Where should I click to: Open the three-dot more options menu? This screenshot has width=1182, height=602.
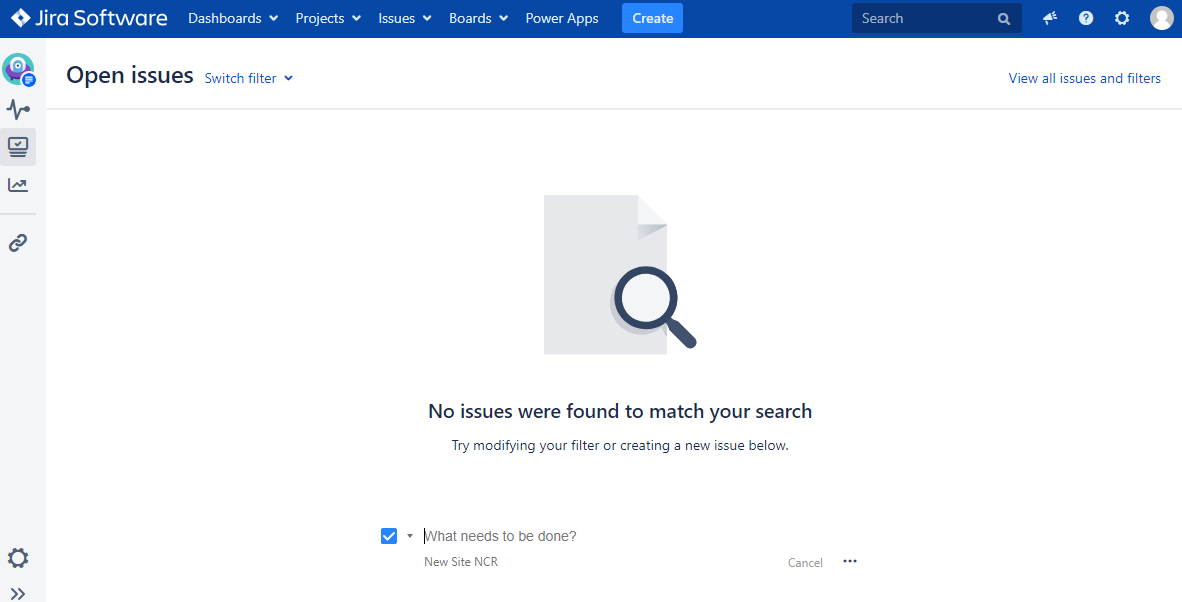[x=850, y=561]
